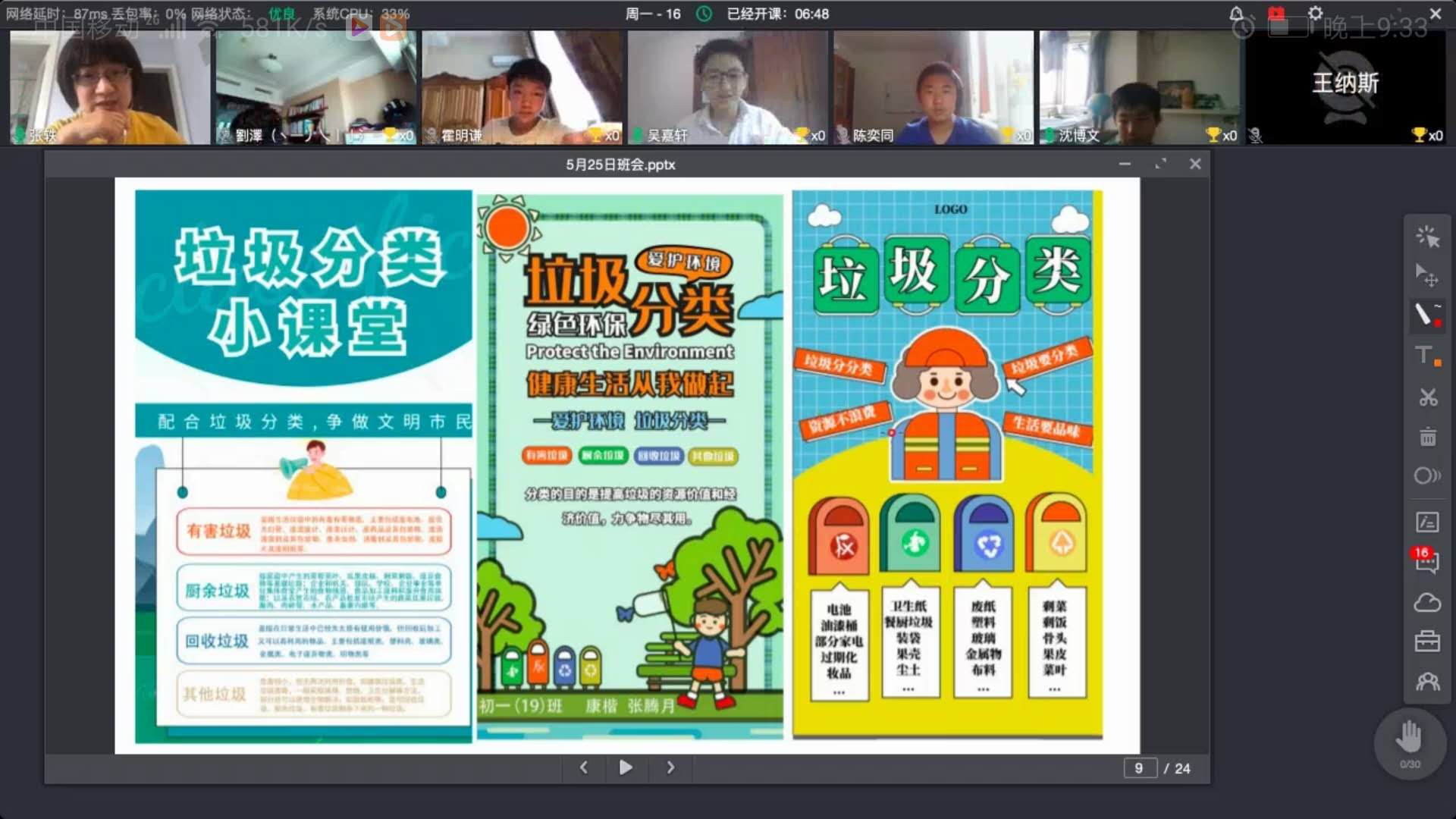Go to previous slide arrow
This screenshot has height=819, width=1456.
coord(583,767)
